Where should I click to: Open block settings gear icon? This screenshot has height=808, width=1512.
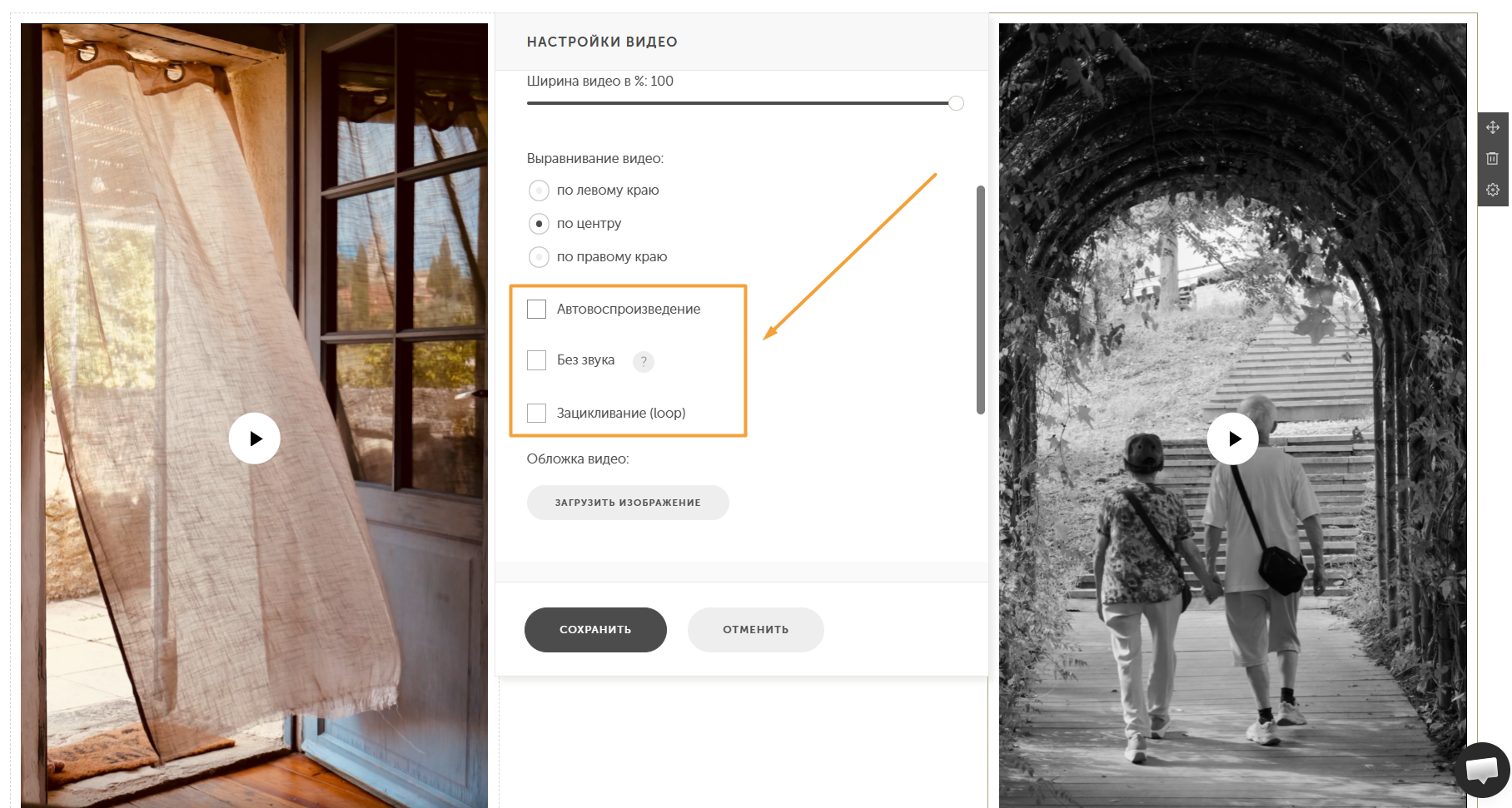pos(1493,190)
